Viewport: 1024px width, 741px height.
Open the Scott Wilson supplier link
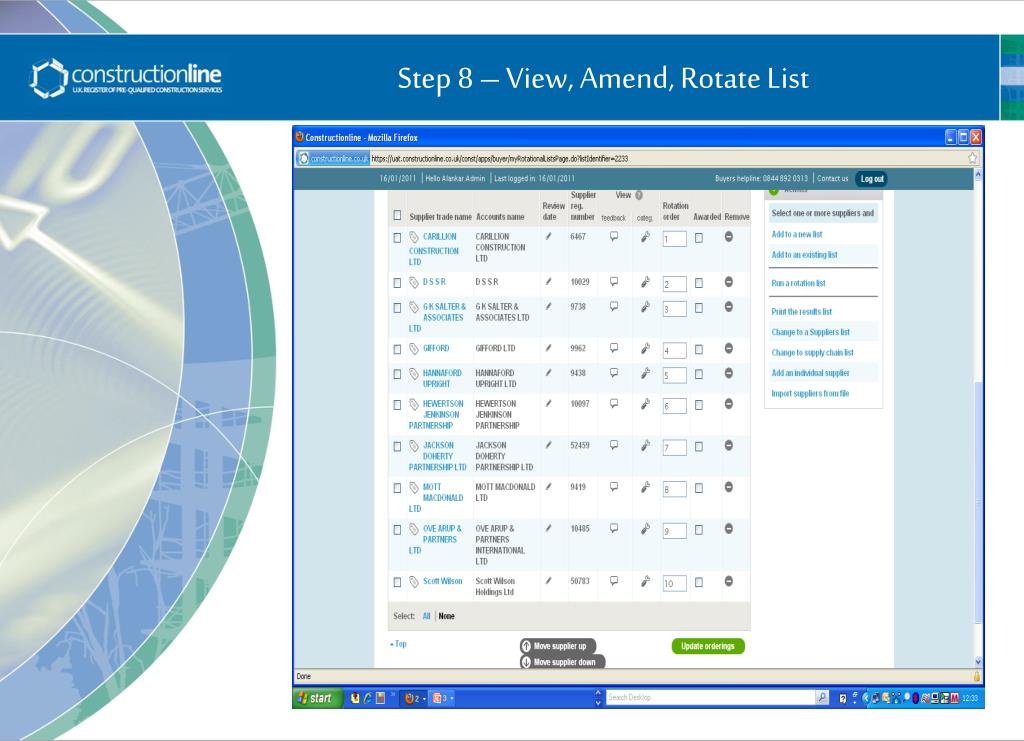coord(442,580)
